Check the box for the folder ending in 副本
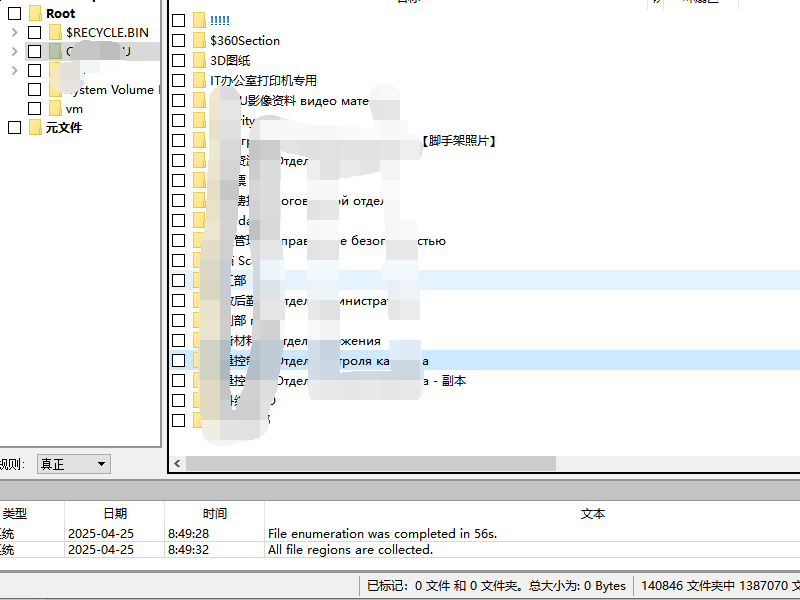This screenshot has height=600, width=800. (179, 381)
